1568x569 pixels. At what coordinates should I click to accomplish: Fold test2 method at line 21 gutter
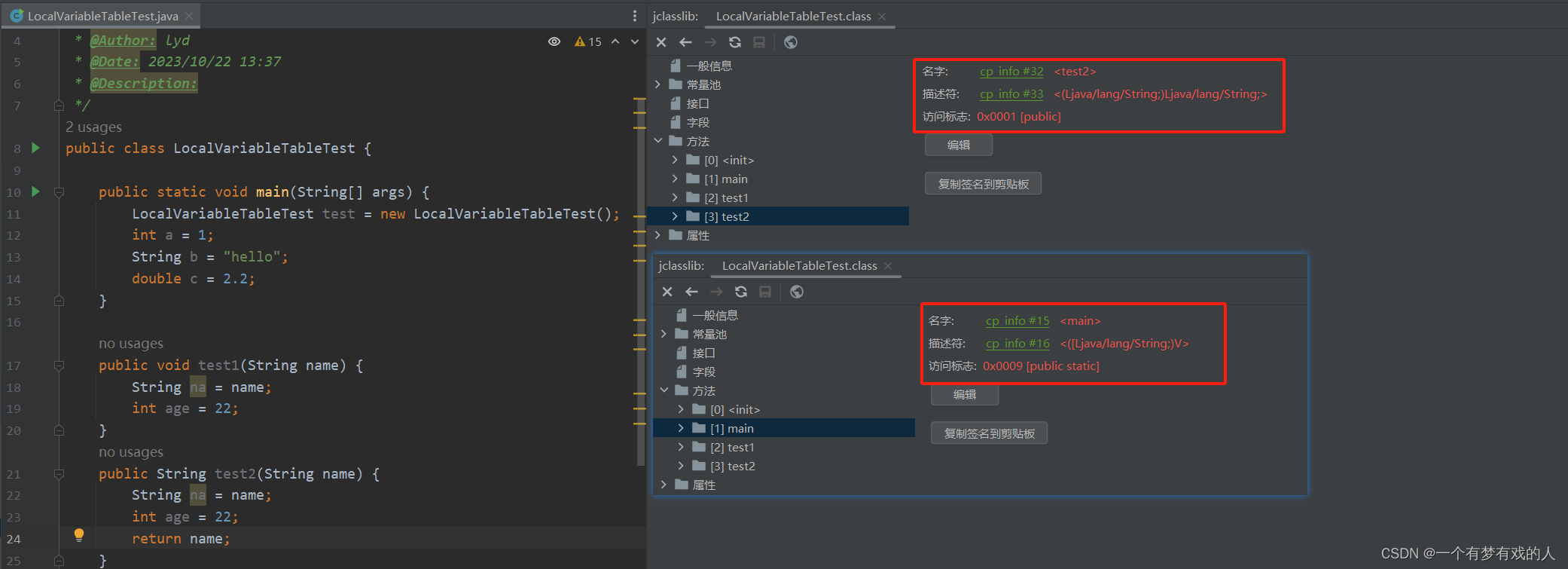pyautogui.click(x=59, y=474)
